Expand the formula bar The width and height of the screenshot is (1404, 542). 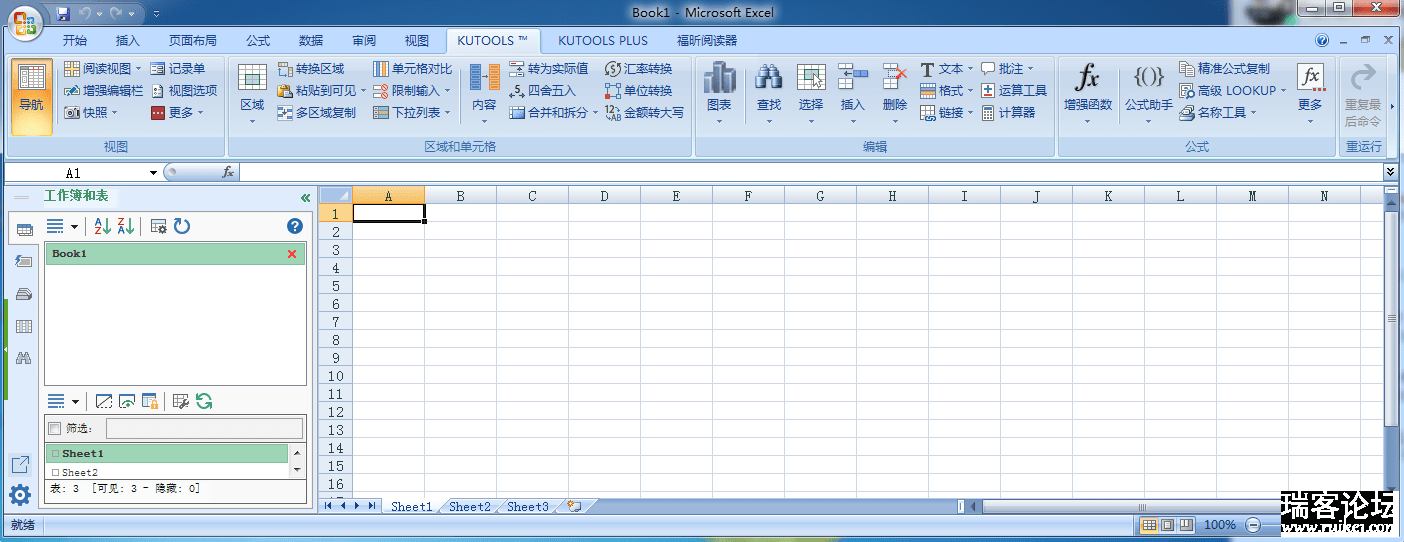1391,173
